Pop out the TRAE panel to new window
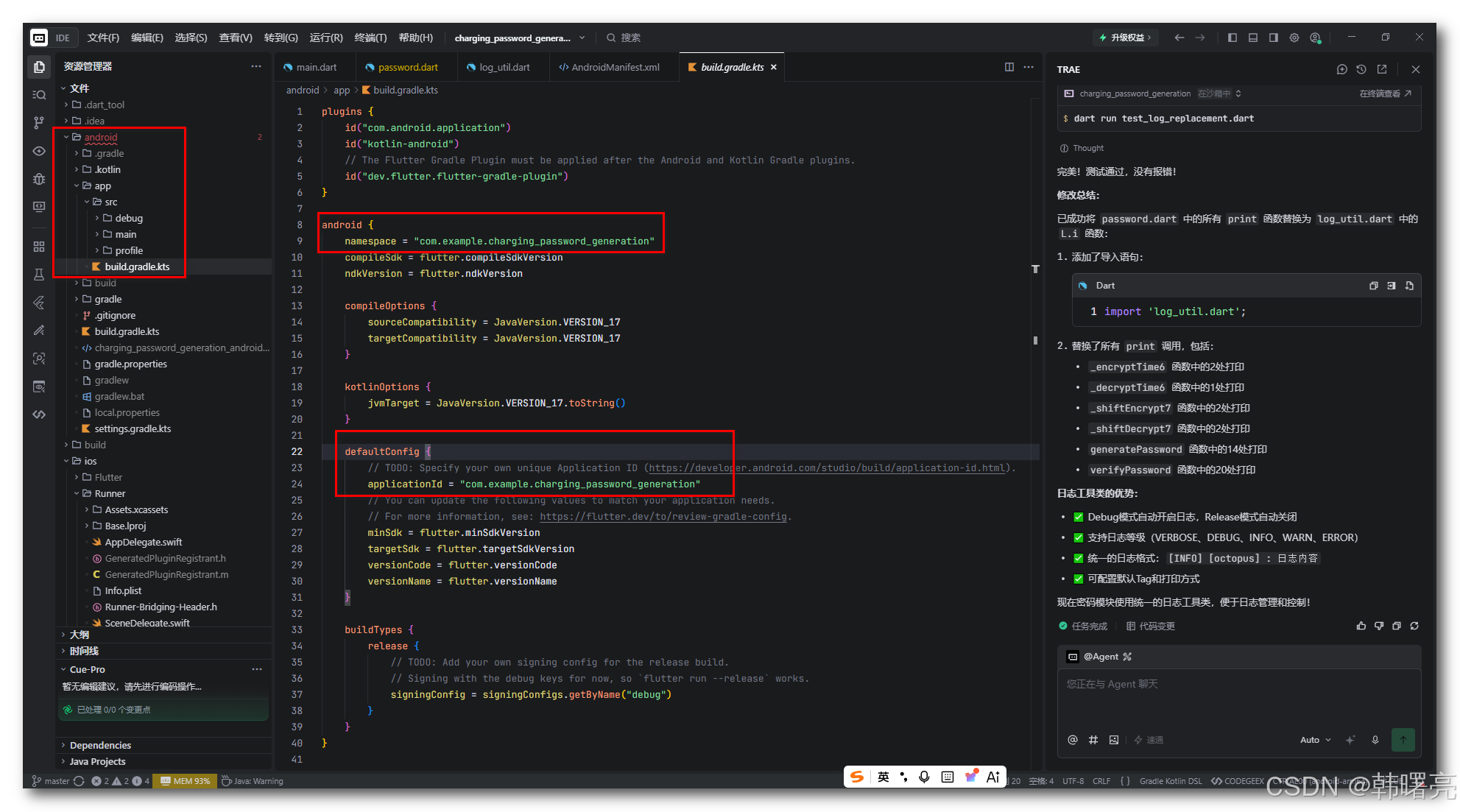Screen dimensions: 1460x812 click(x=1382, y=69)
